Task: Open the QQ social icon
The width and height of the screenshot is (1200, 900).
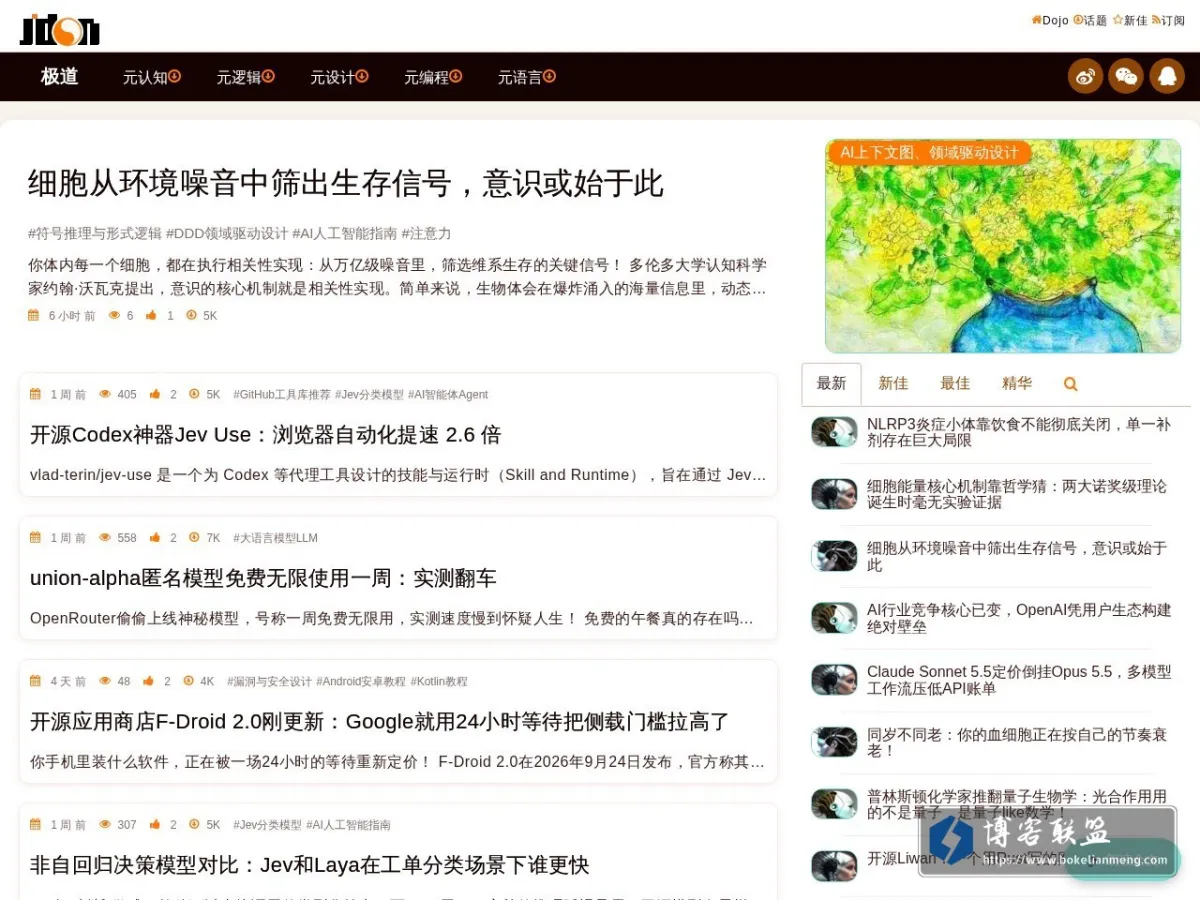Action: tap(1167, 76)
